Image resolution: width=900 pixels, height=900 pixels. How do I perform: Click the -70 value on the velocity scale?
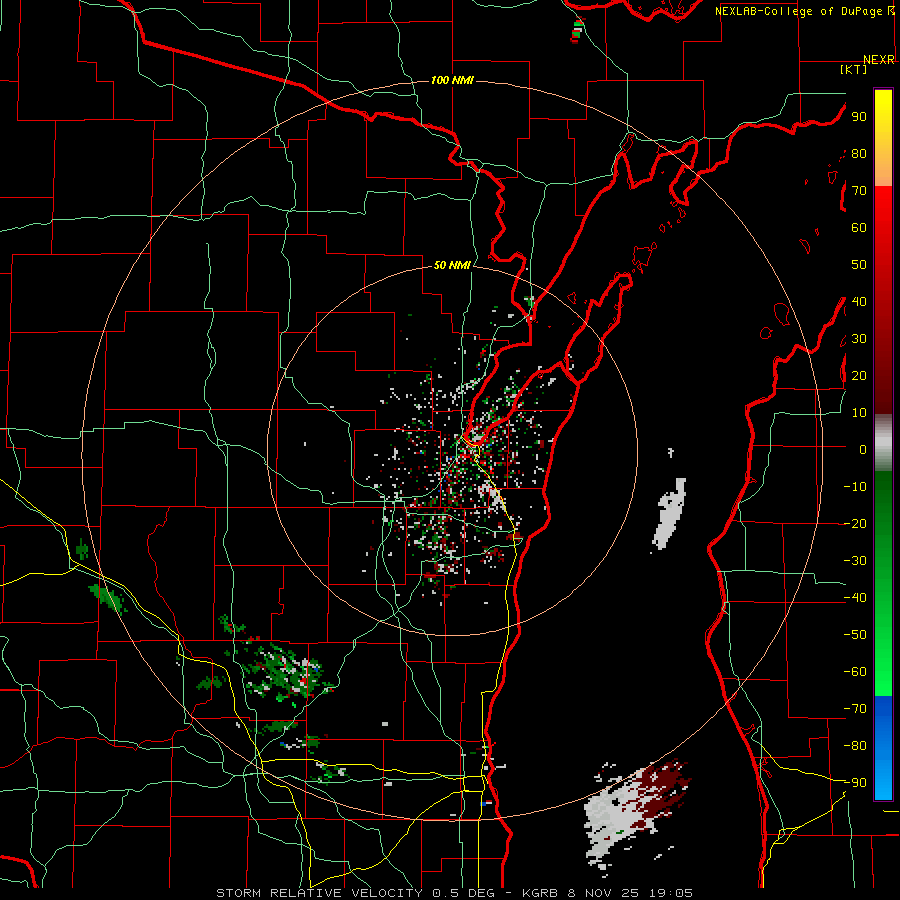(855, 708)
